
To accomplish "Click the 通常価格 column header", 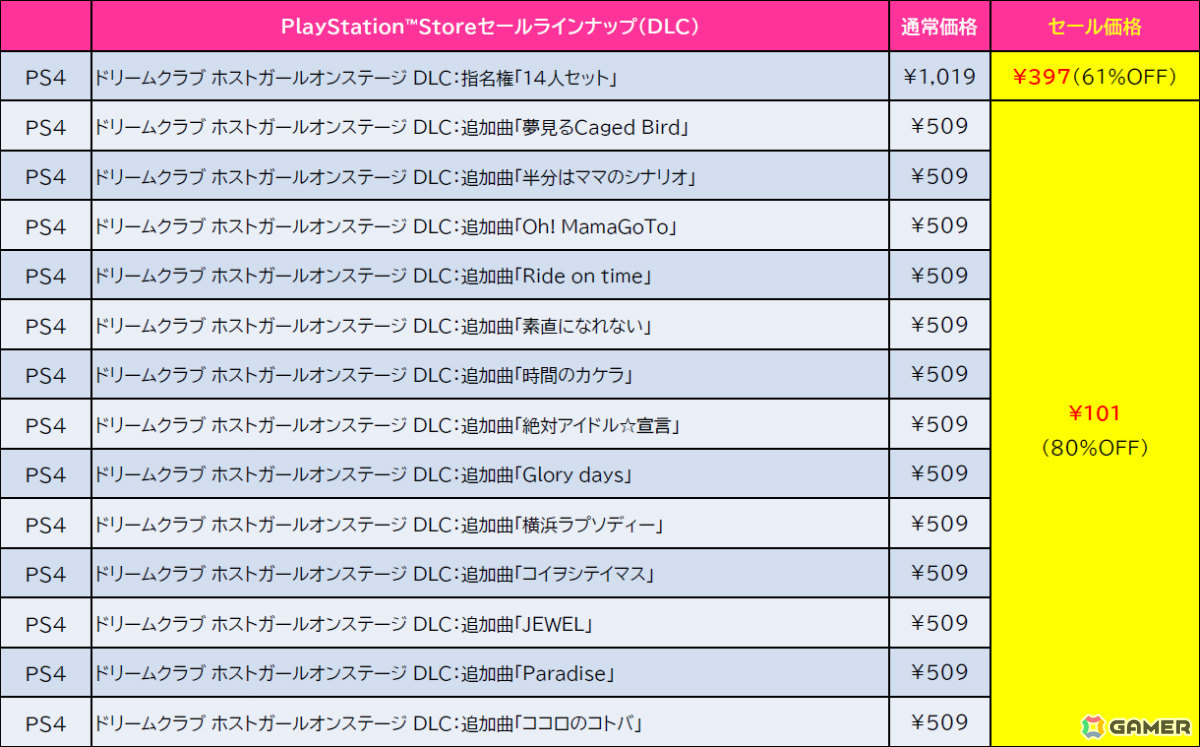I will tap(939, 27).
